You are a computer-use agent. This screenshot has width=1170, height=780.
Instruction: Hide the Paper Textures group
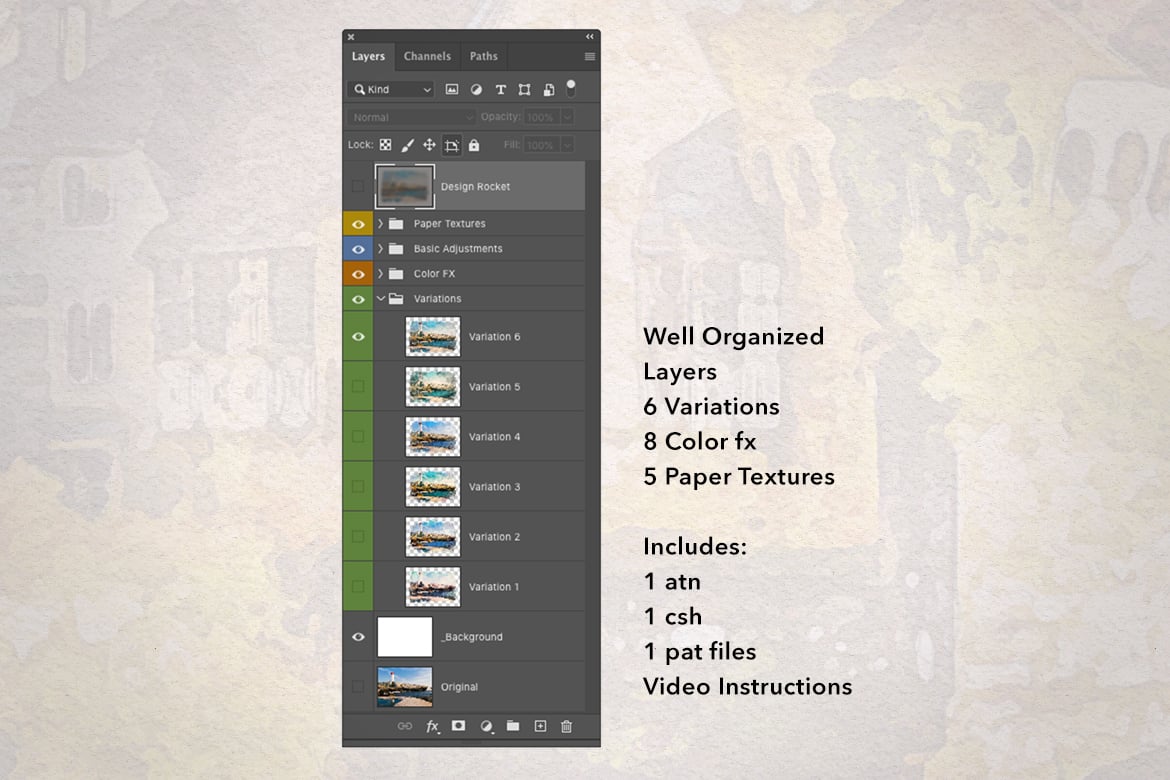[x=358, y=224]
